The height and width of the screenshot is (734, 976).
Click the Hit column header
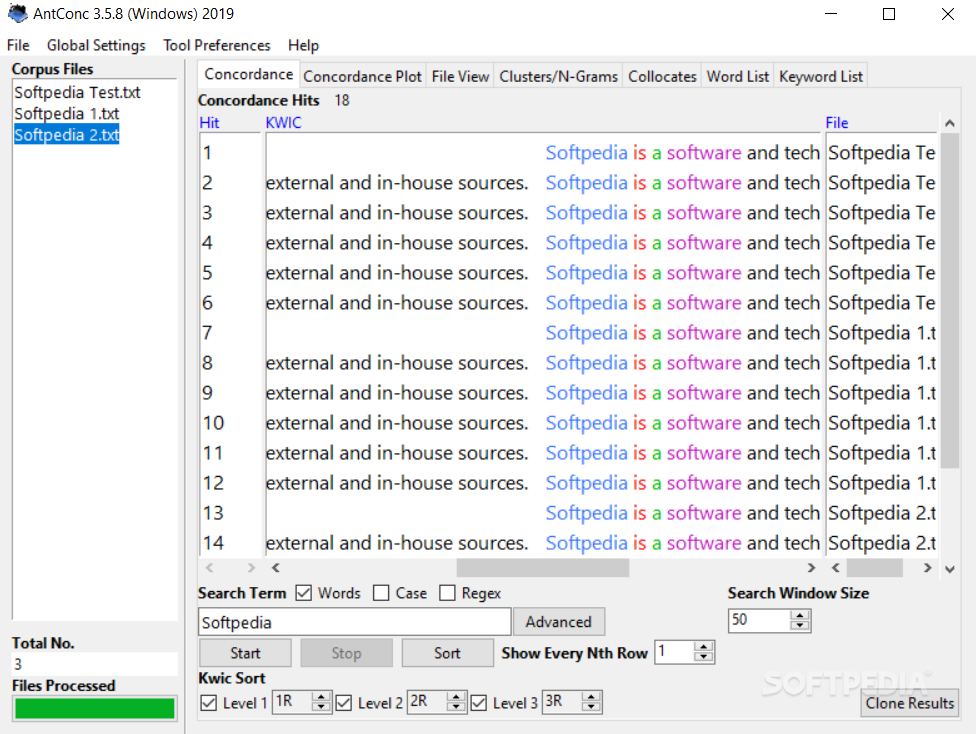coord(210,123)
